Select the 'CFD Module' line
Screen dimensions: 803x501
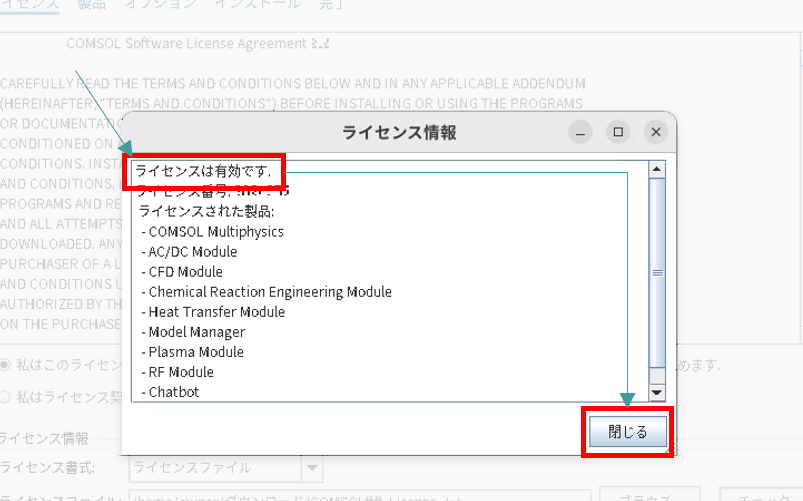click(182, 272)
